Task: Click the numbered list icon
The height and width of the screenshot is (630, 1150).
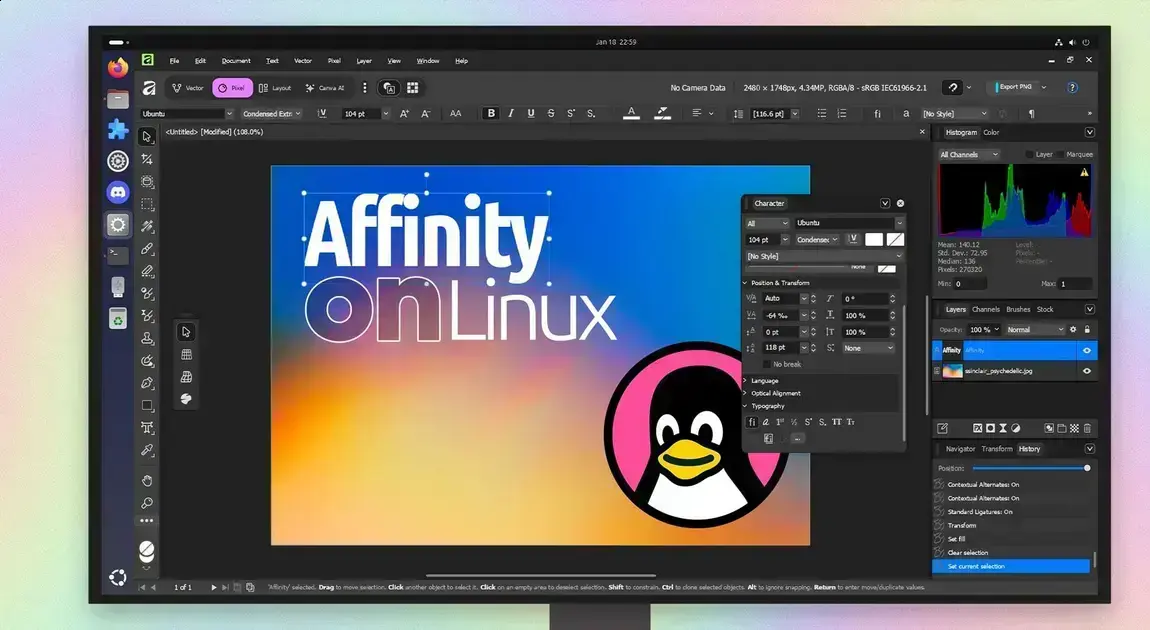Action: pyautogui.click(x=842, y=114)
